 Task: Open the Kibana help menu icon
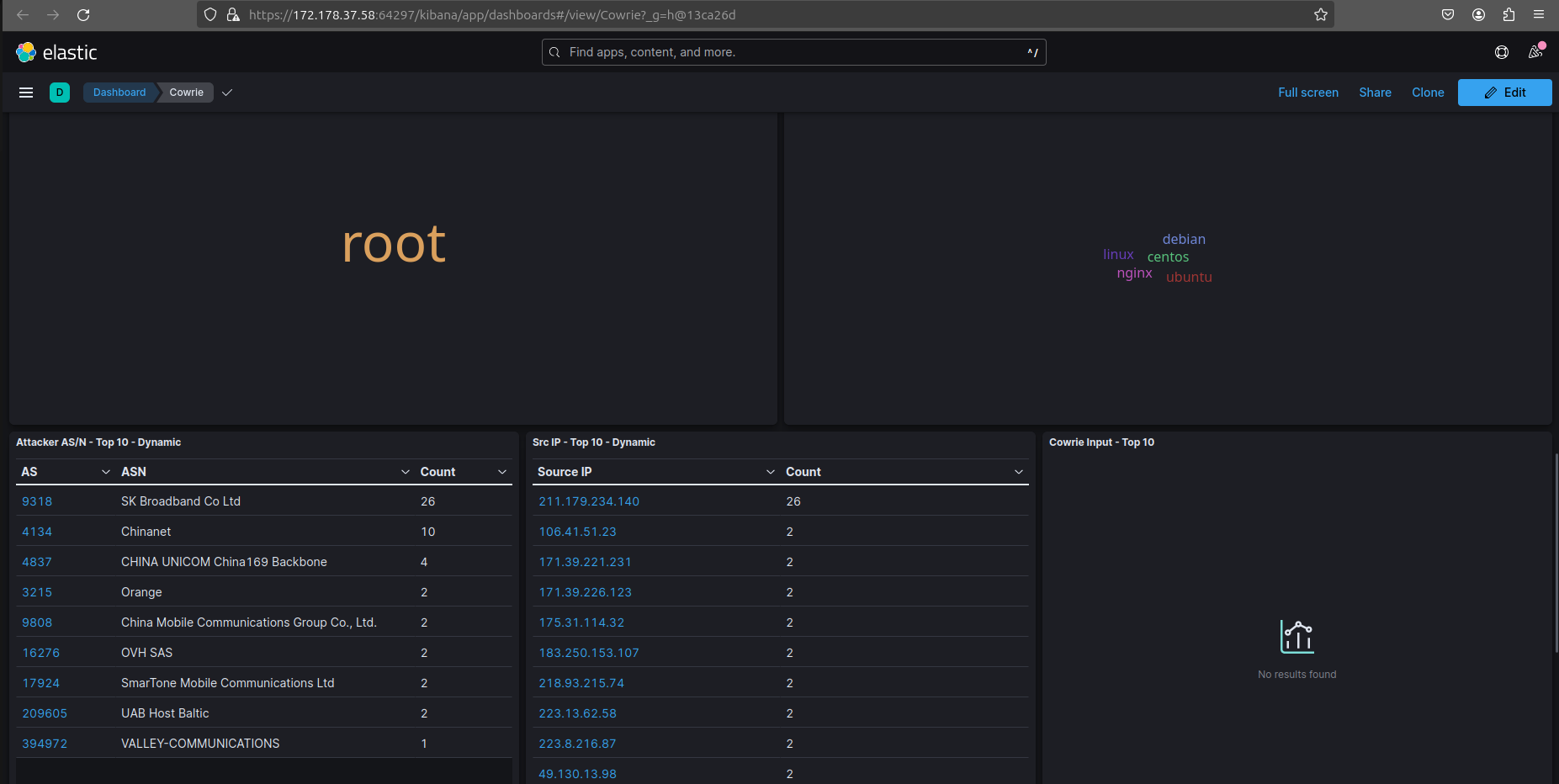(1502, 52)
